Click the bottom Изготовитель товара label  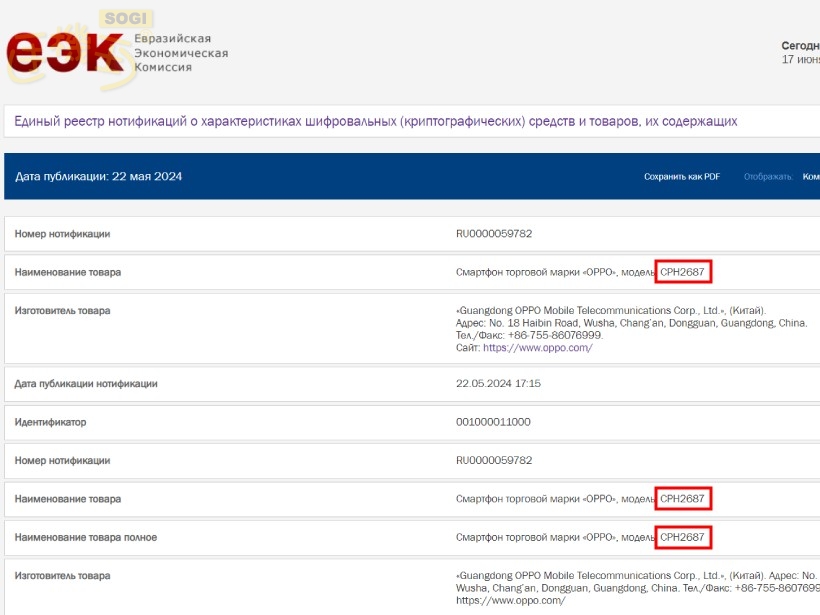pyautogui.click(x=63, y=576)
